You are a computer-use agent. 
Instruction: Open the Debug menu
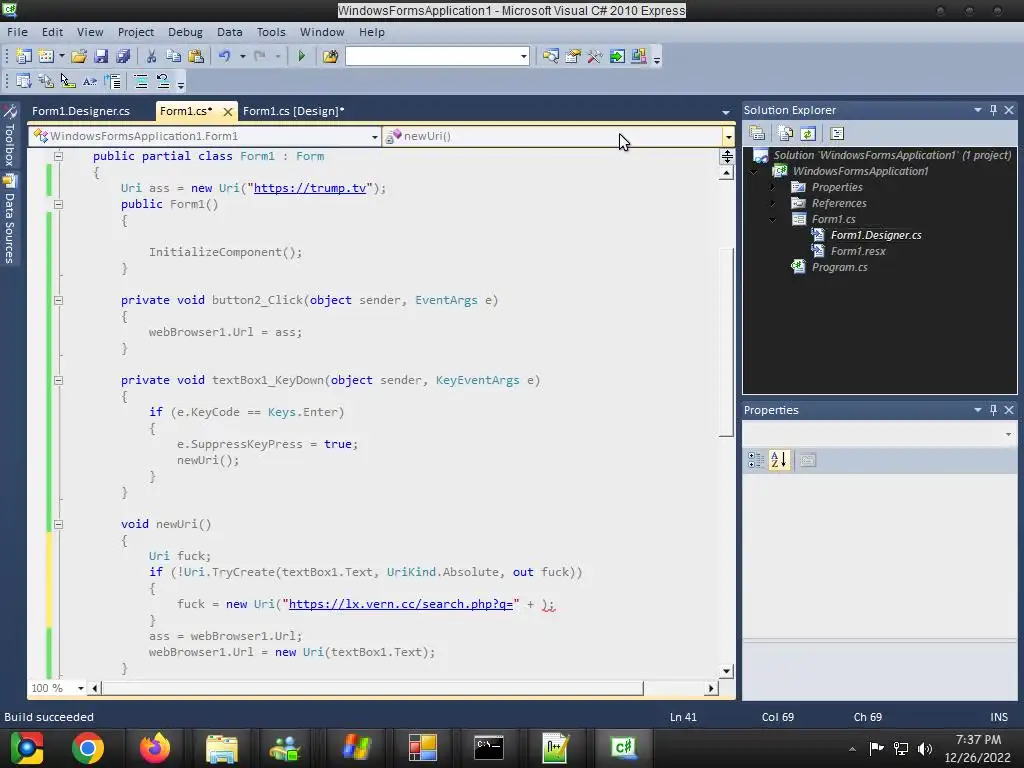185,32
